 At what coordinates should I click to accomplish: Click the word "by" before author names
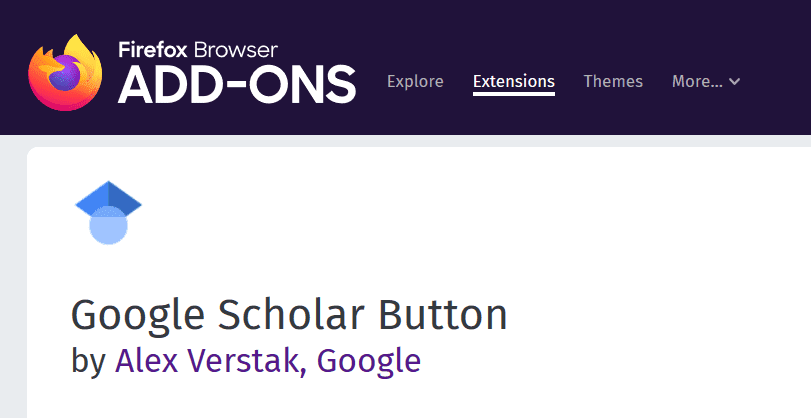click(89, 362)
